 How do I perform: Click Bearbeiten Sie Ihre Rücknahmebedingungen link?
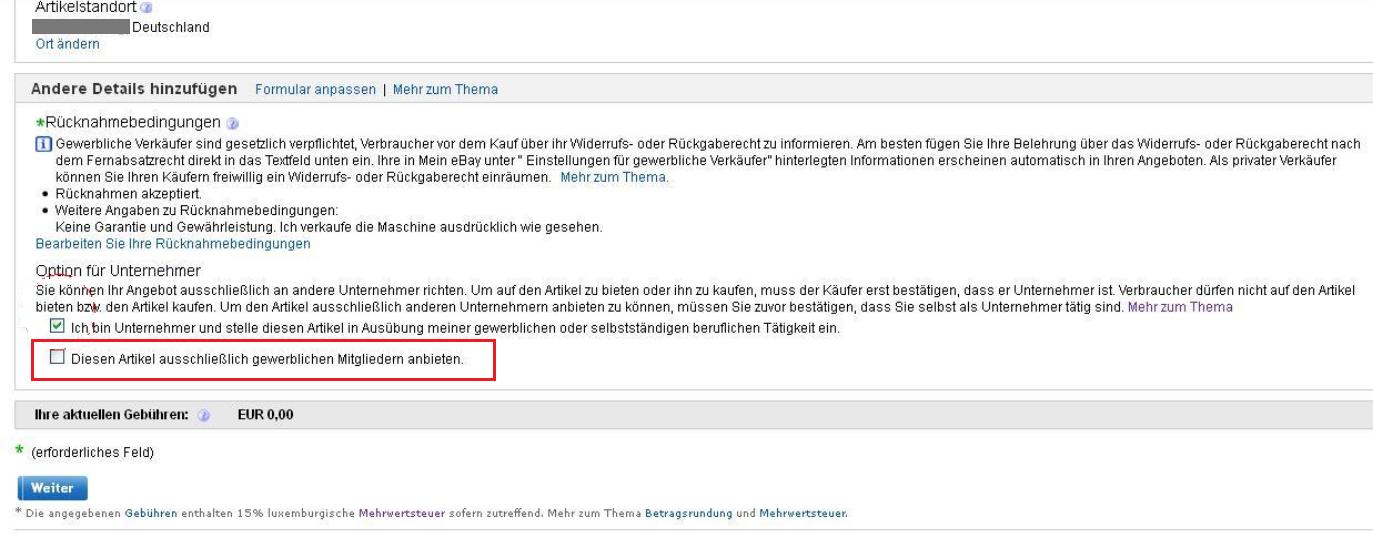click(173, 243)
